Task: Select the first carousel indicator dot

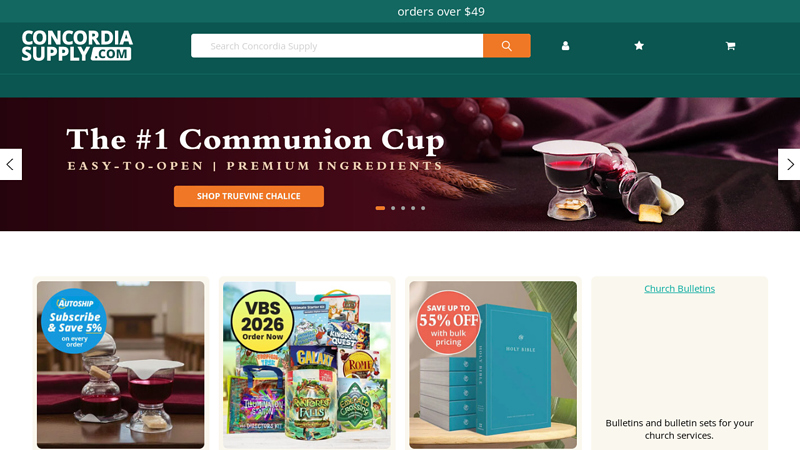Action: (380, 208)
